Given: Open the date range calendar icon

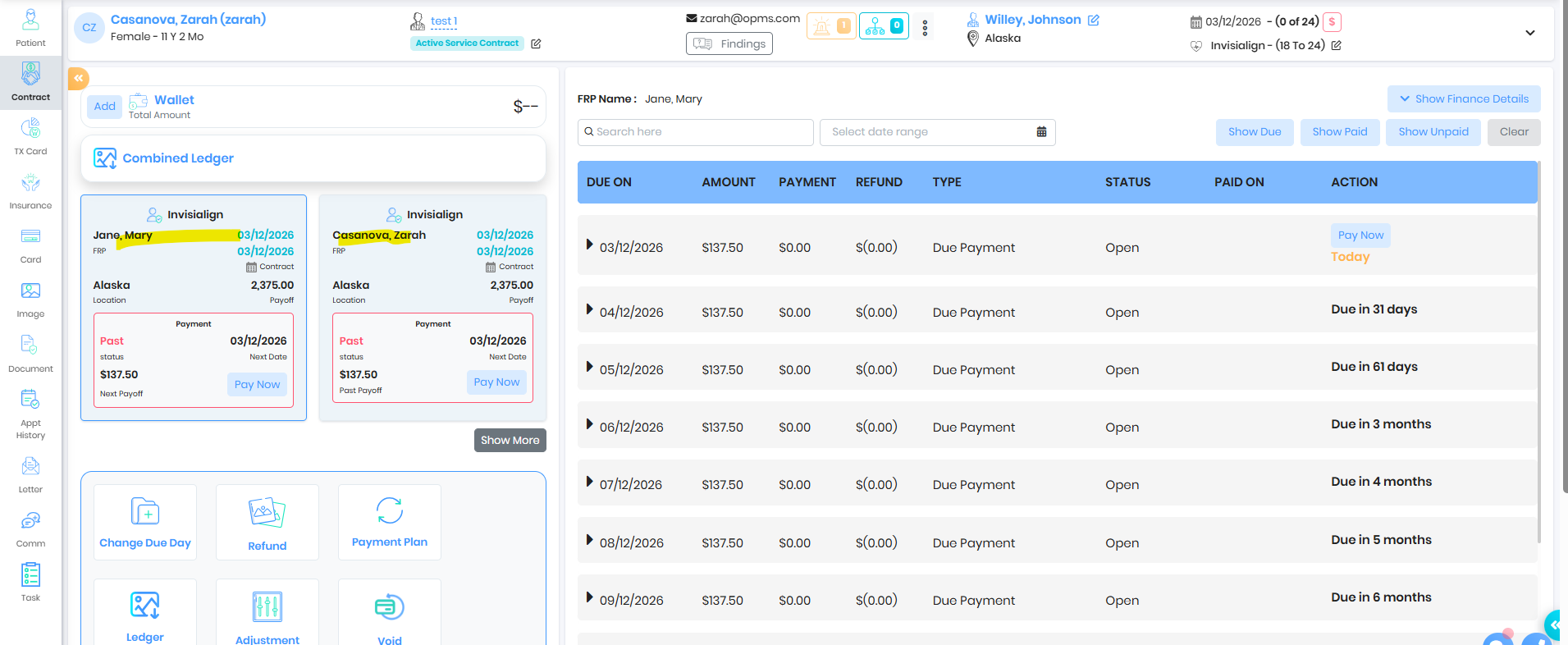Looking at the screenshot, I should click(x=1041, y=131).
